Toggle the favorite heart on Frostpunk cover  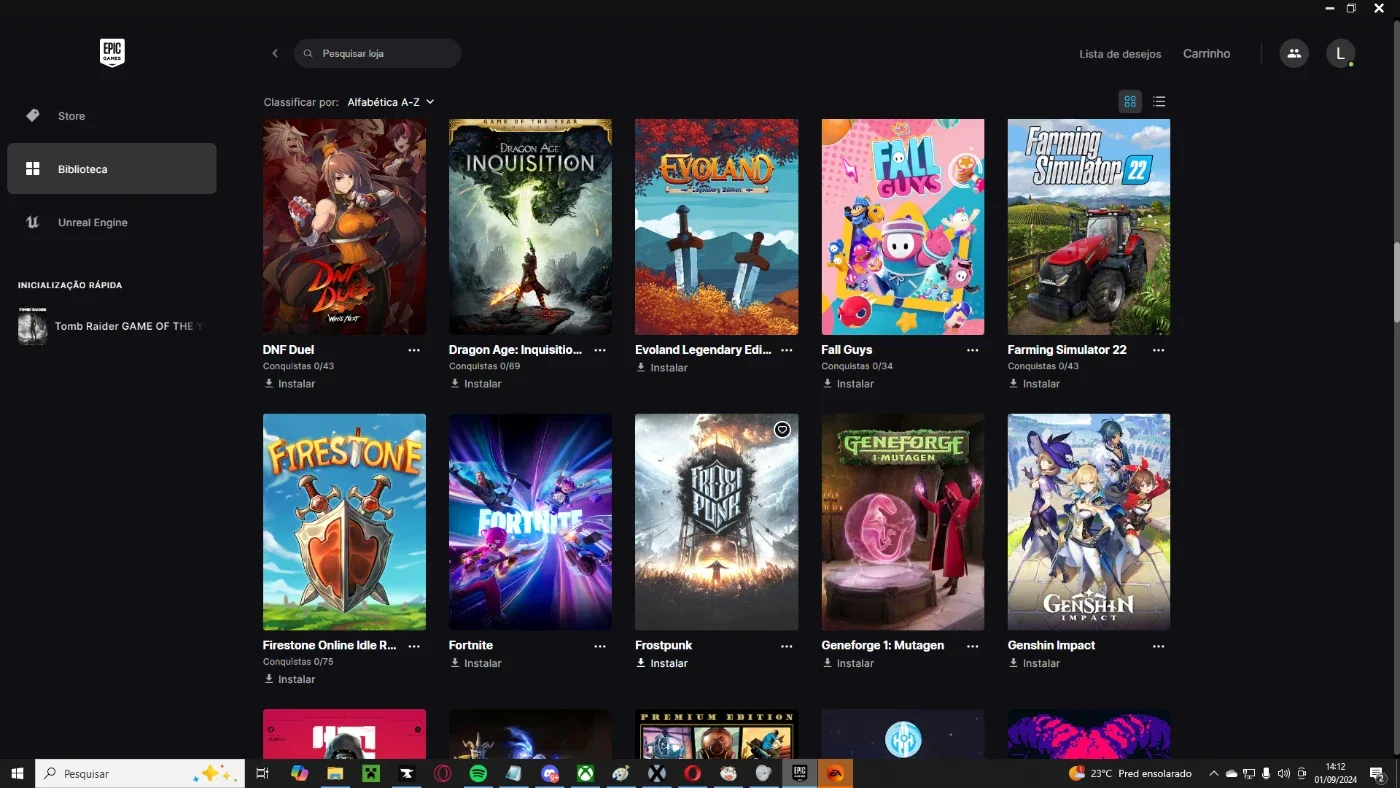coord(782,430)
